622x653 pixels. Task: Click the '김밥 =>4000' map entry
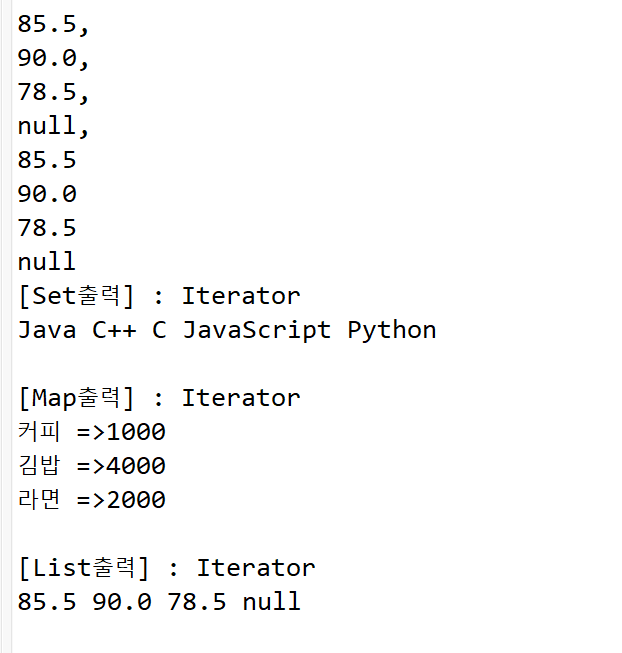click(92, 466)
